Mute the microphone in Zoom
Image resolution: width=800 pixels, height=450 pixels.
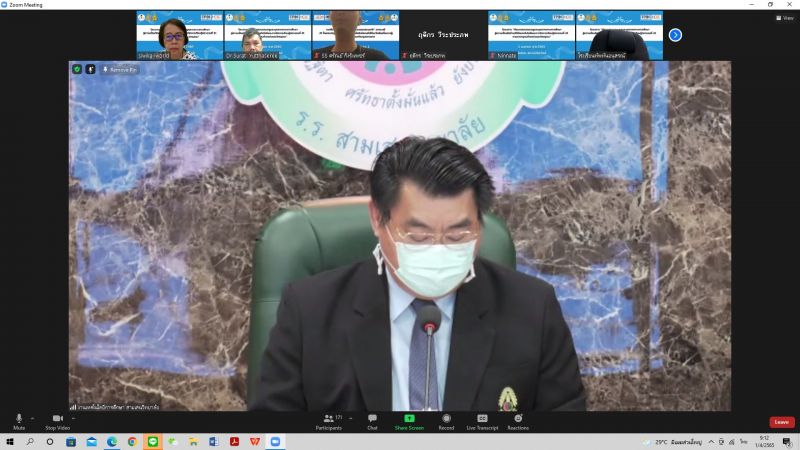pos(19,421)
